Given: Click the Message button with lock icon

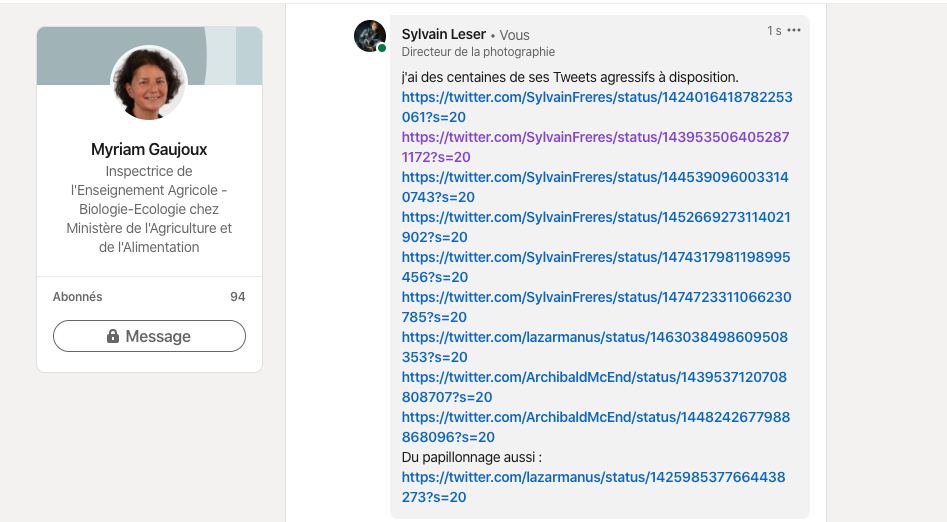Looking at the screenshot, I should tap(149, 336).
